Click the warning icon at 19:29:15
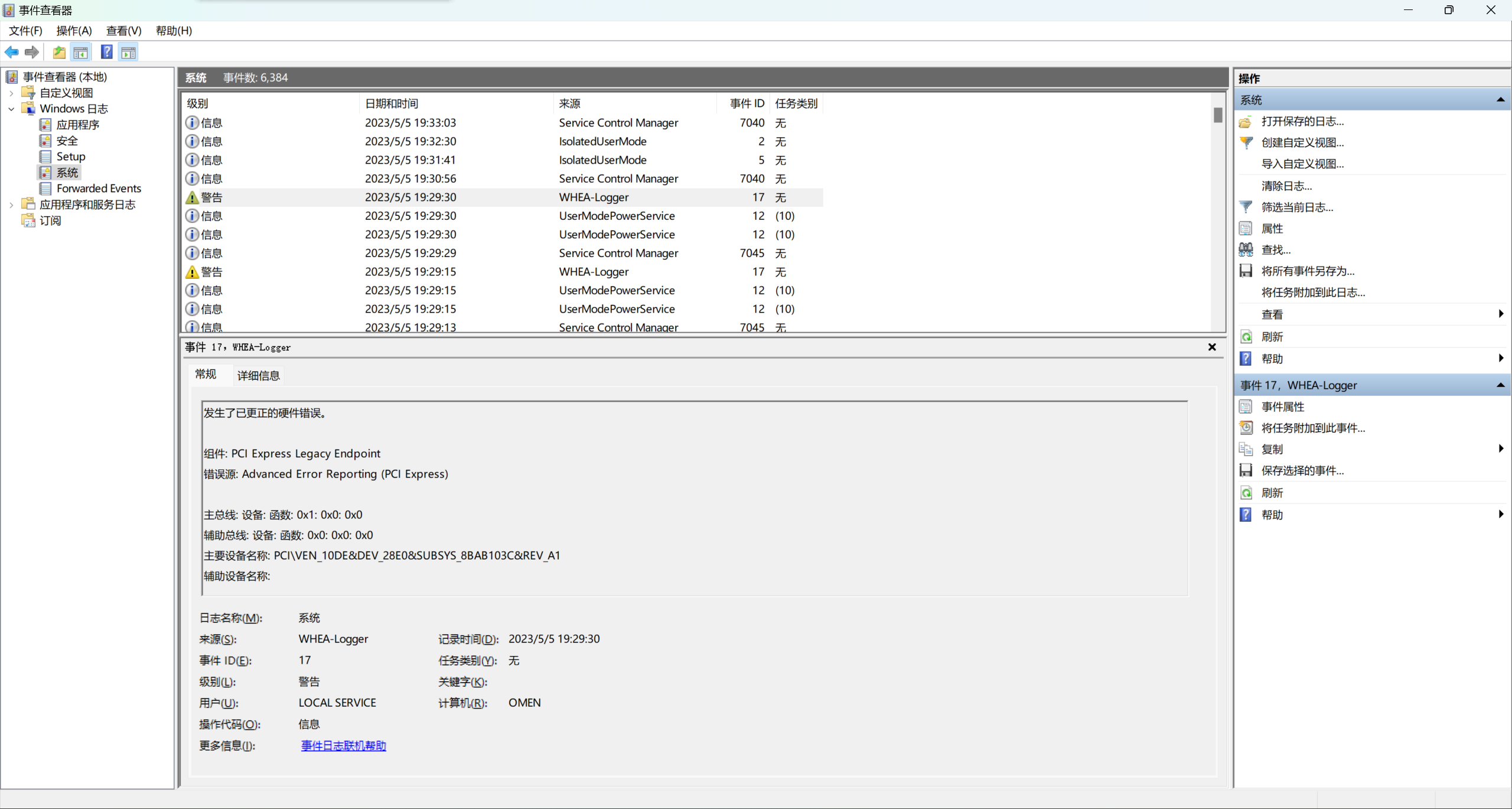 (x=192, y=272)
